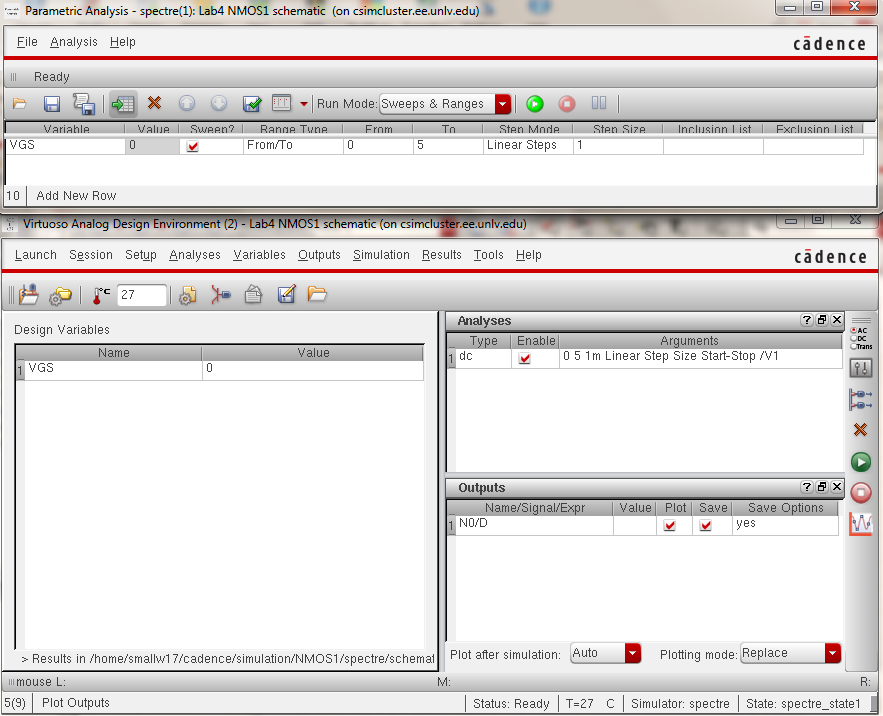Select the N0/D output name cell
Viewport: 883px width, 716px height.
click(534, 524)
